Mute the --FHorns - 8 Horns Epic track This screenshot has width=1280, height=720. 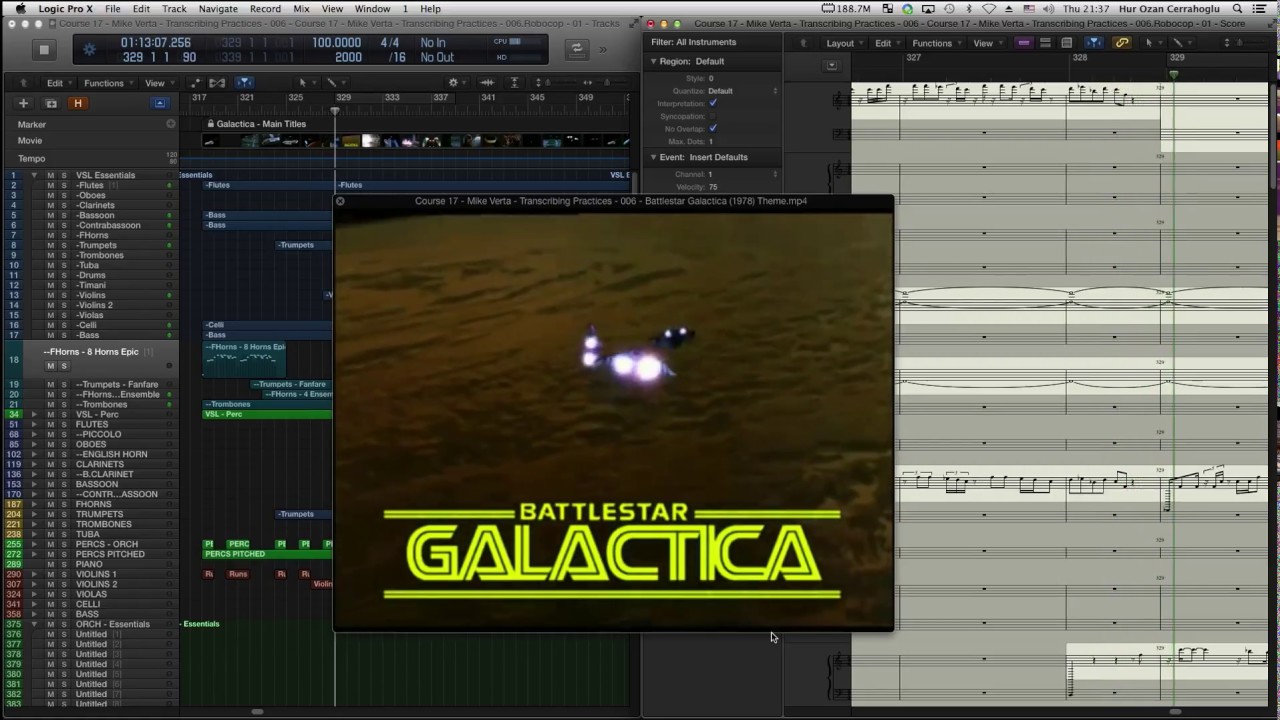(x=50, y=366)
